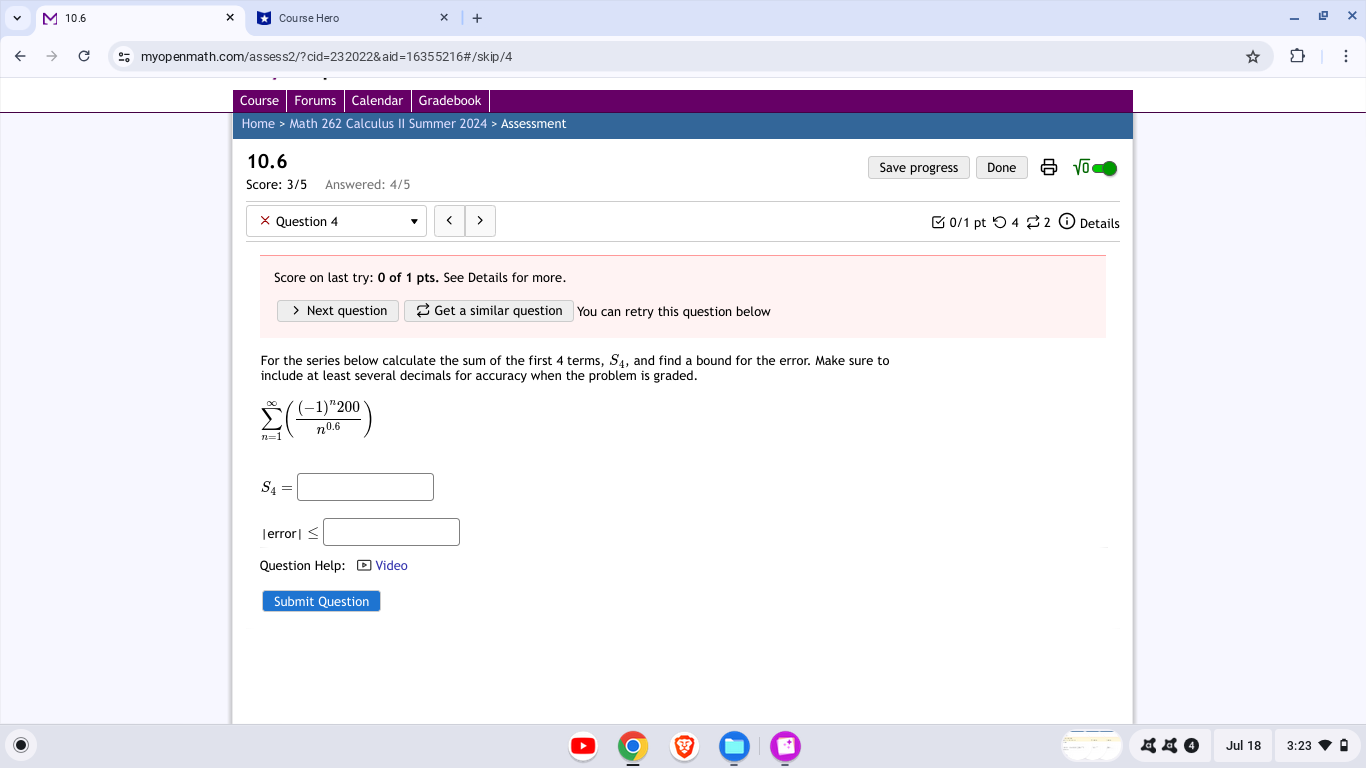The width and height of the screenshot is (1366, 768).
Task: Open the Course menu item
Action: coord(259,101)
